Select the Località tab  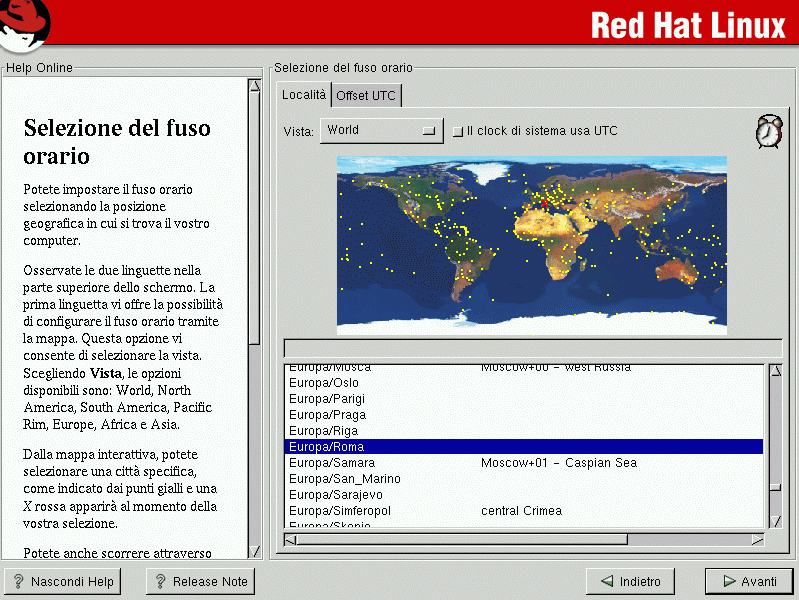(x=304, y=95)
